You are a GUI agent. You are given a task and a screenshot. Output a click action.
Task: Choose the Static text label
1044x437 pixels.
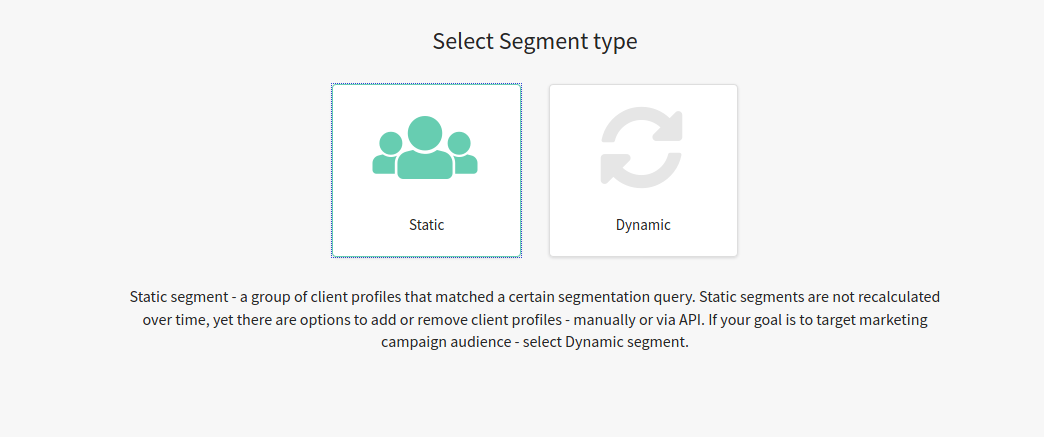click(426, 225)
